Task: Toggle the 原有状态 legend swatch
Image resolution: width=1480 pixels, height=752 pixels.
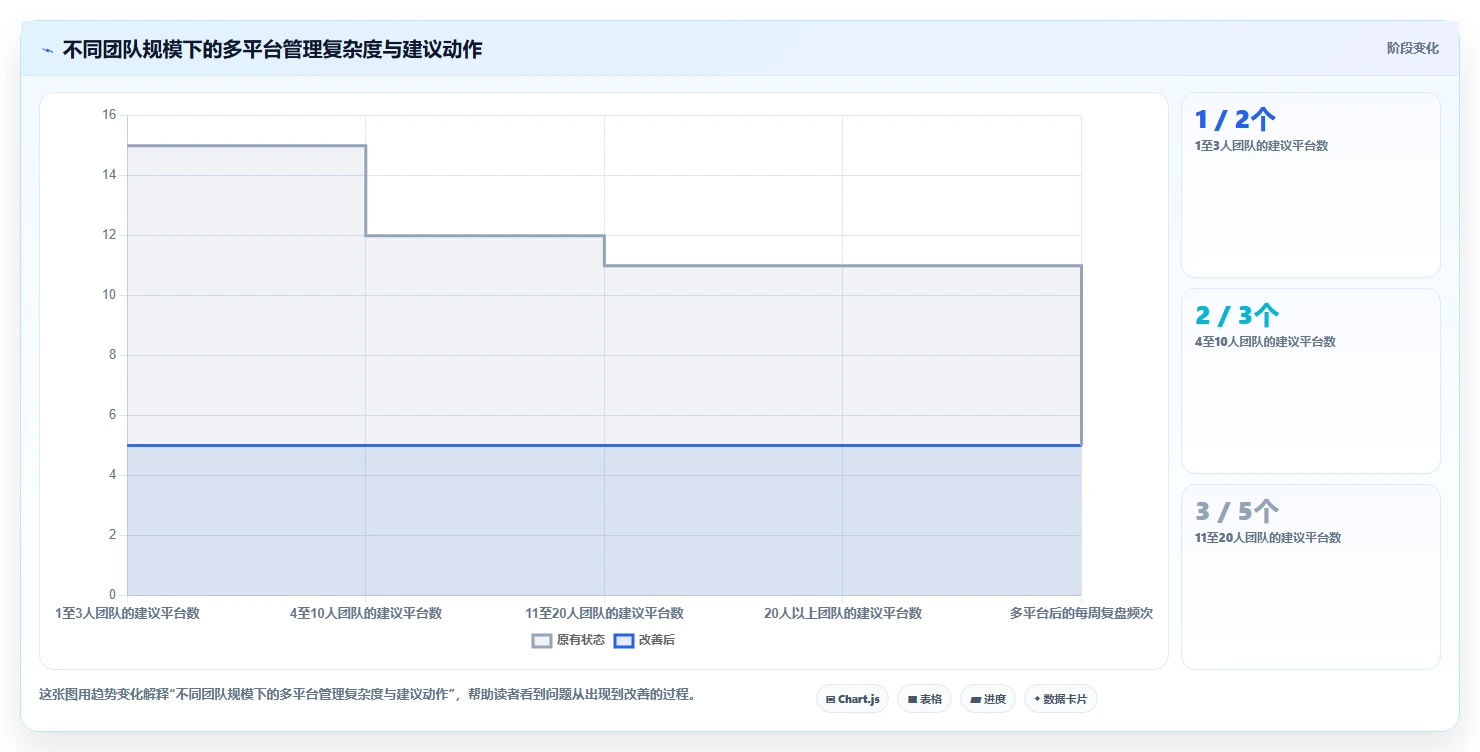Action: (x=542, y=641)
